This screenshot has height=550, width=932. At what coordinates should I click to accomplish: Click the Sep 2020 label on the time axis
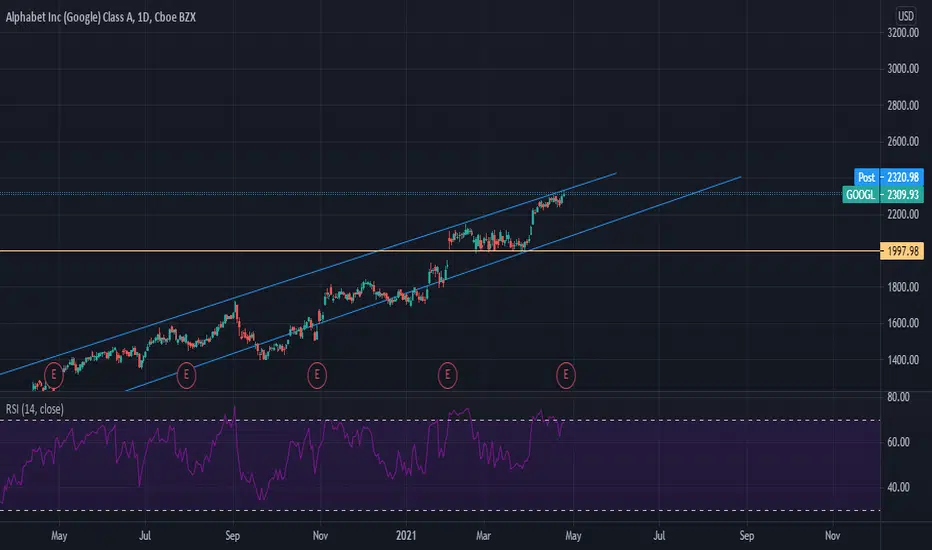[232, 536]
